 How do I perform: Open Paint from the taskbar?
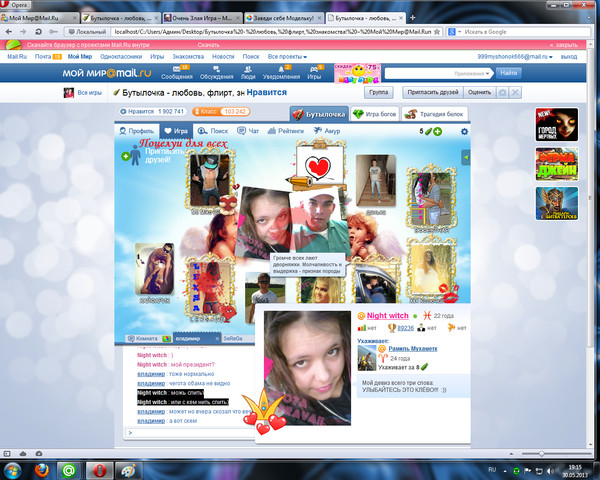coord(128,470)
